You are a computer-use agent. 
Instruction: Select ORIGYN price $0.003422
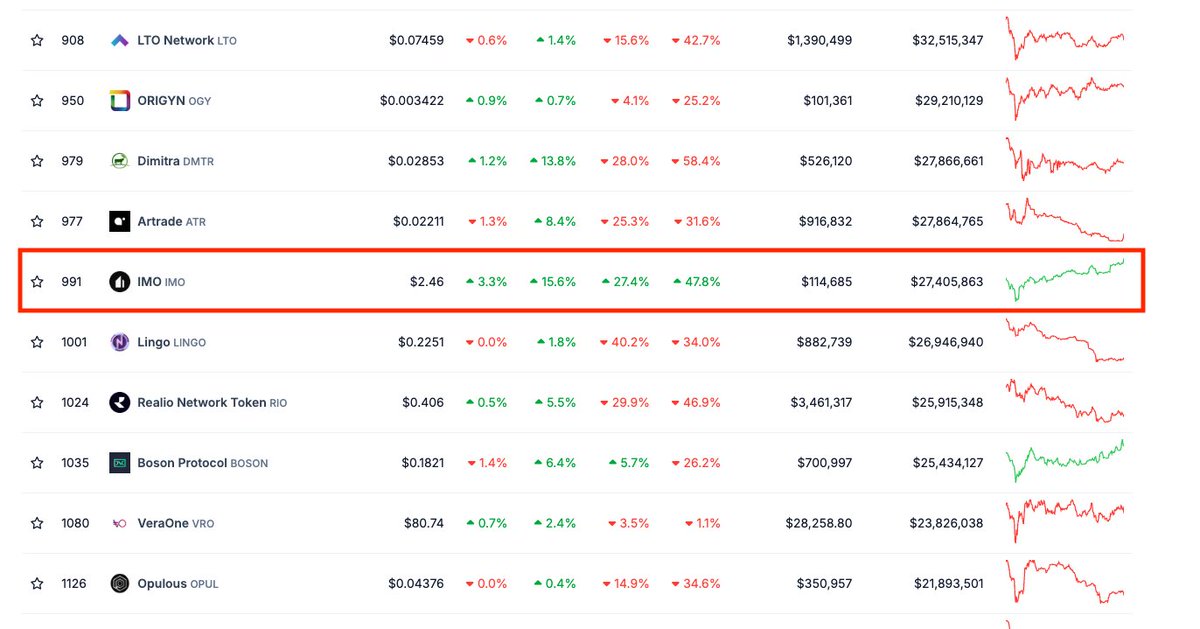412,101
